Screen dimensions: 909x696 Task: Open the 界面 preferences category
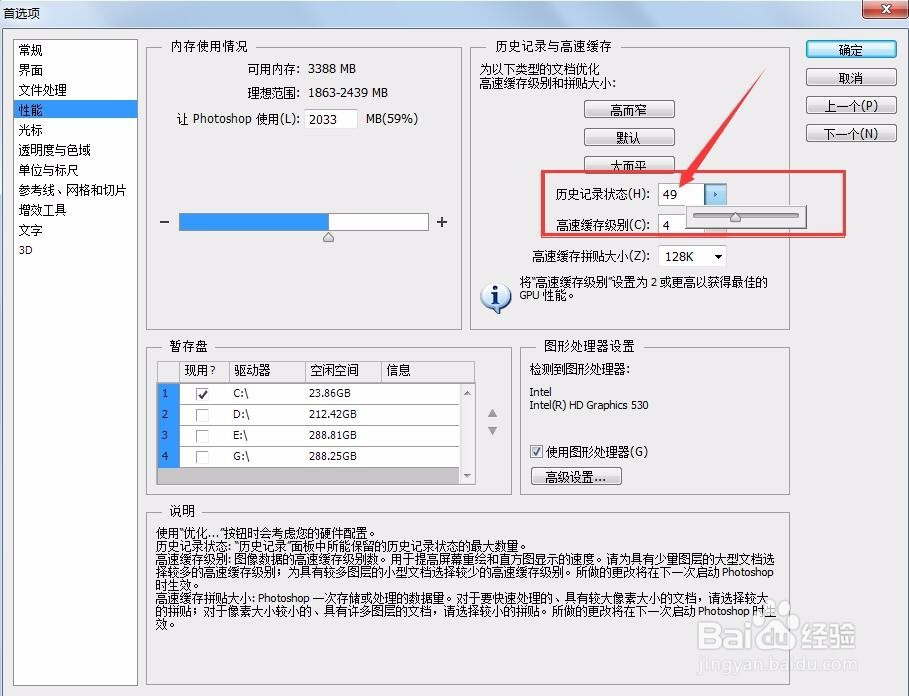point(31,70)
